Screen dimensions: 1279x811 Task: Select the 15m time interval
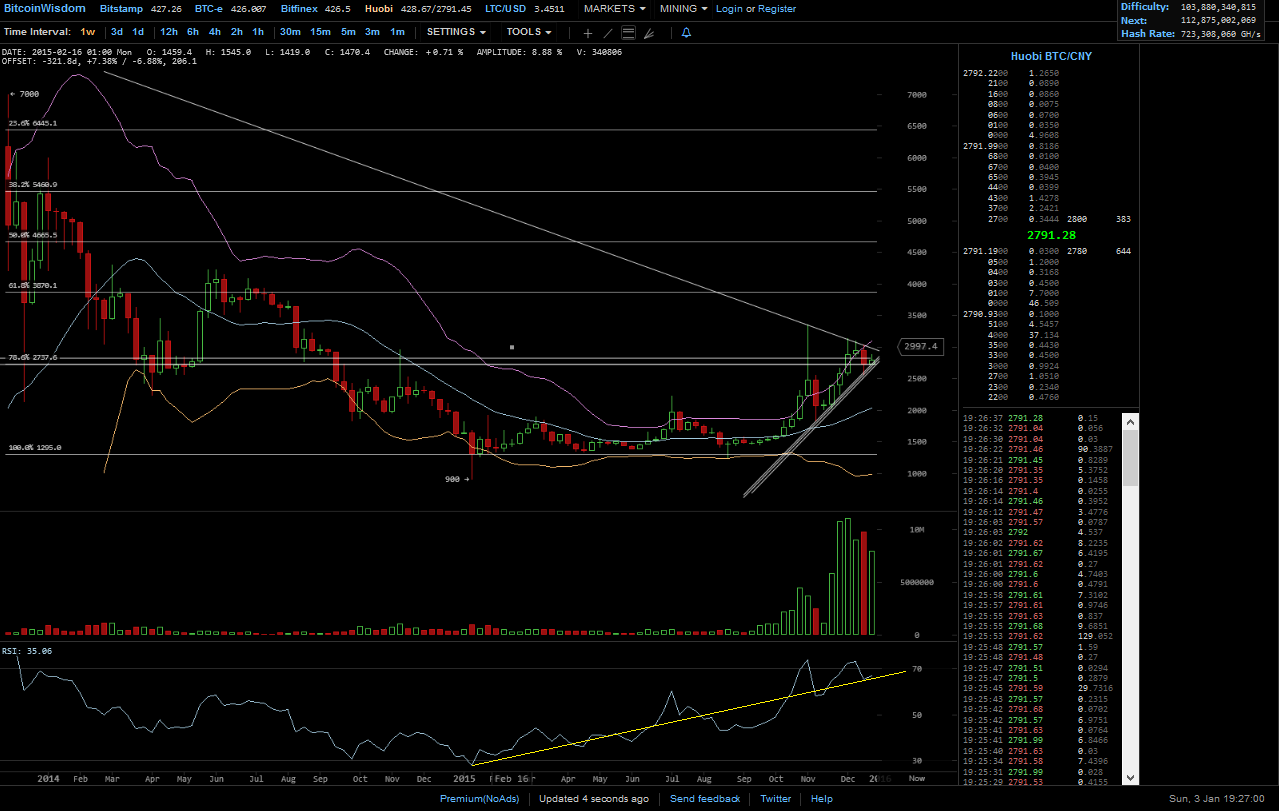point(320,32)
